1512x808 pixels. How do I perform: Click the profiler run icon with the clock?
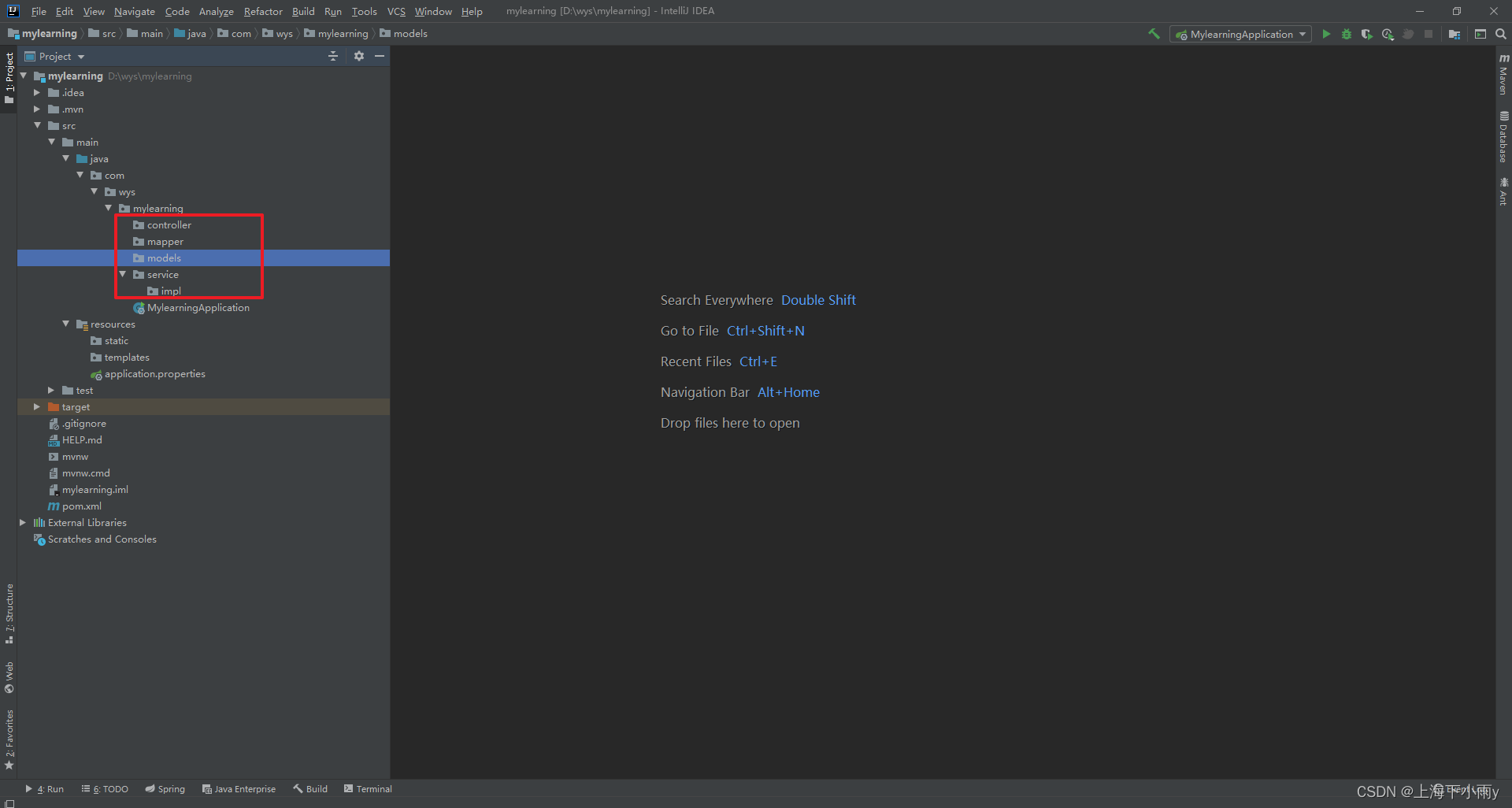pos(1388,34)
